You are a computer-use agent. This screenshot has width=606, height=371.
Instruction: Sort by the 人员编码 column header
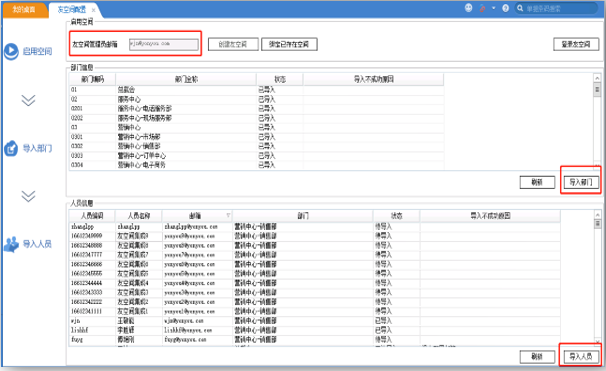[x=92, y=216]
